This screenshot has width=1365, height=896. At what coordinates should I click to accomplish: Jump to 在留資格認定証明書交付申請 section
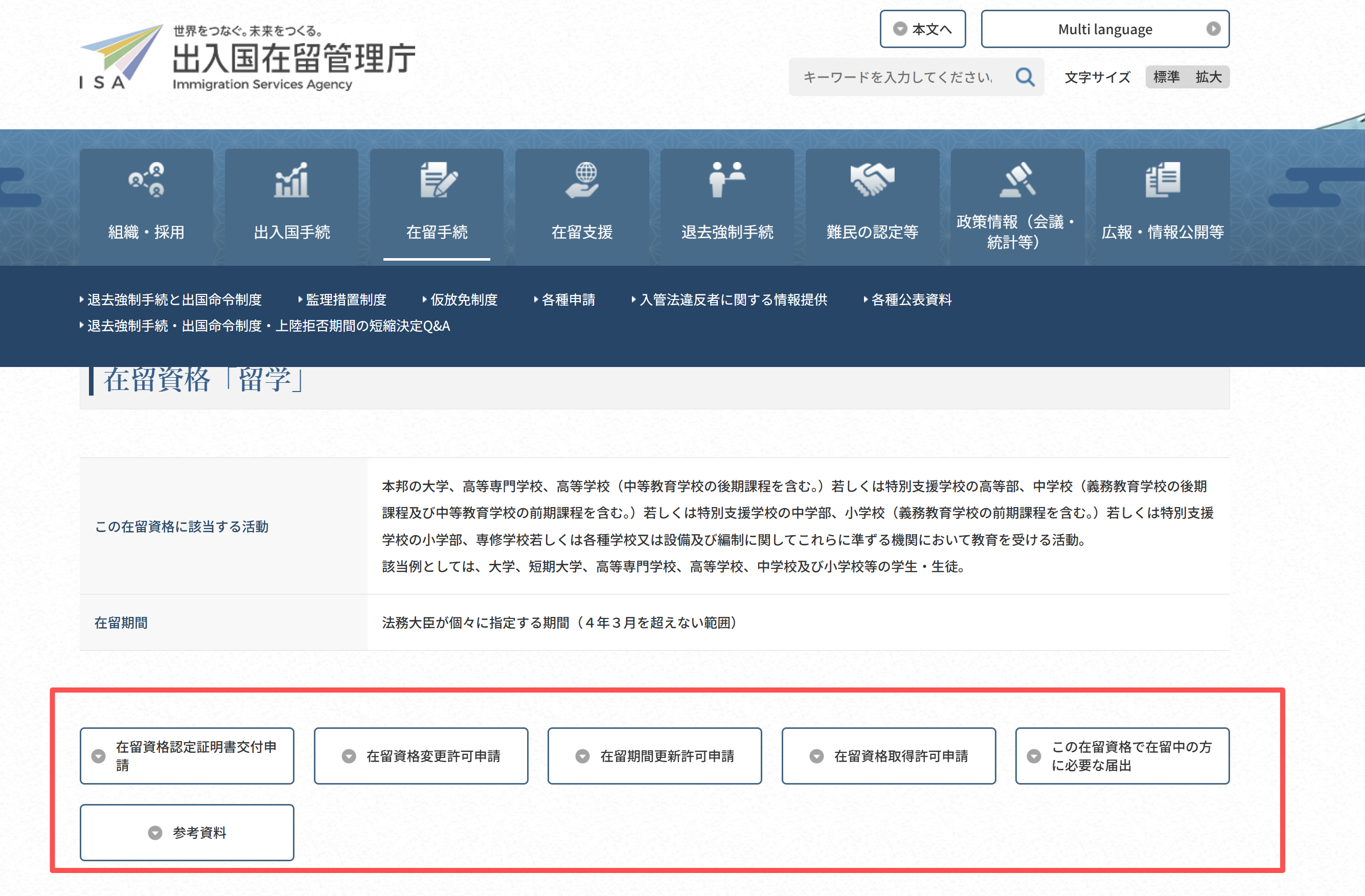[187, 755]
